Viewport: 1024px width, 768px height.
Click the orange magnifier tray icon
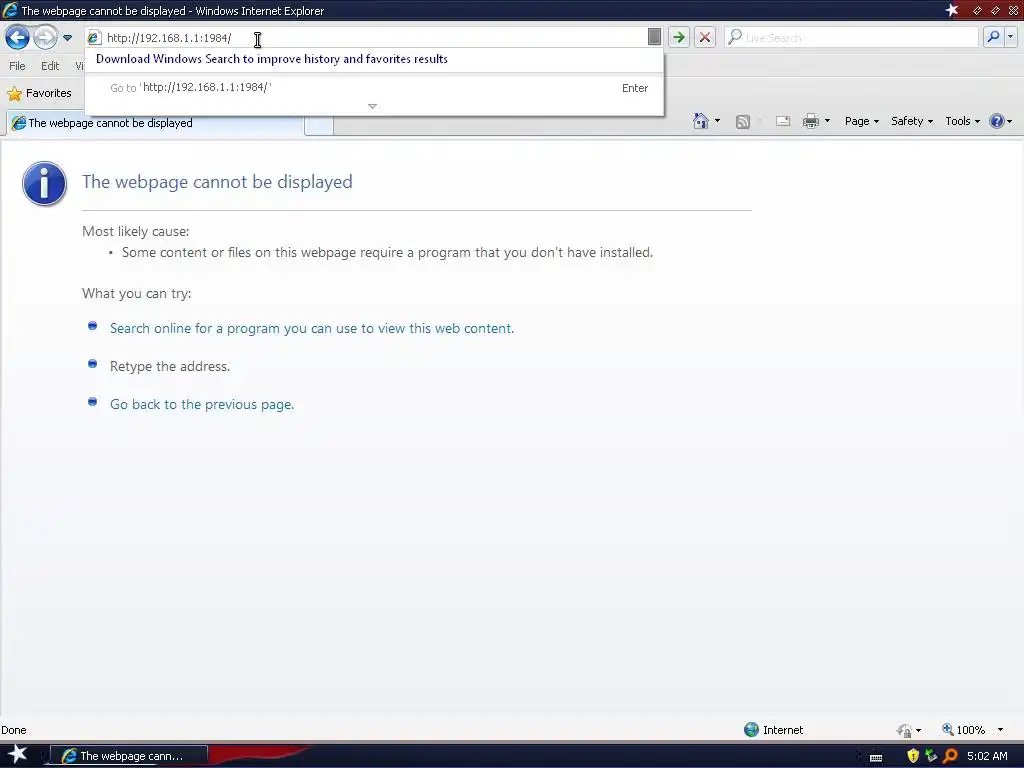pos(950,756)
